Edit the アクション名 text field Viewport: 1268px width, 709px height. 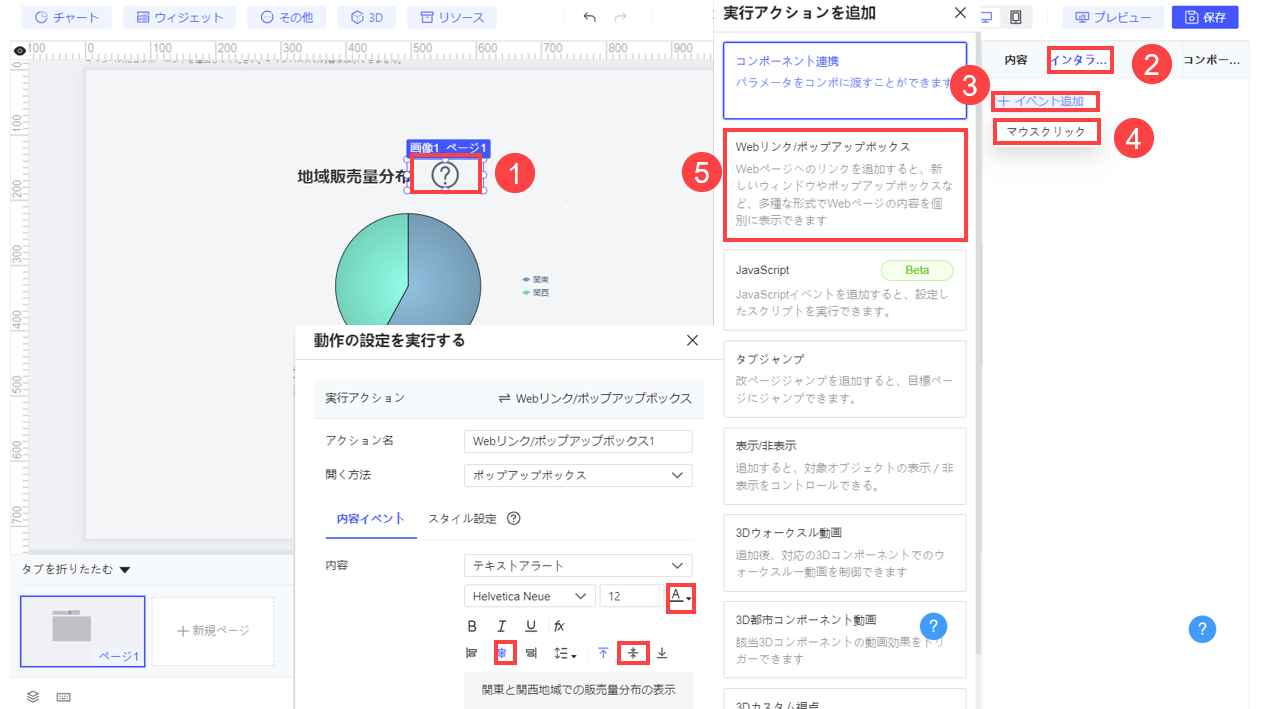click(x=578, y=441)
